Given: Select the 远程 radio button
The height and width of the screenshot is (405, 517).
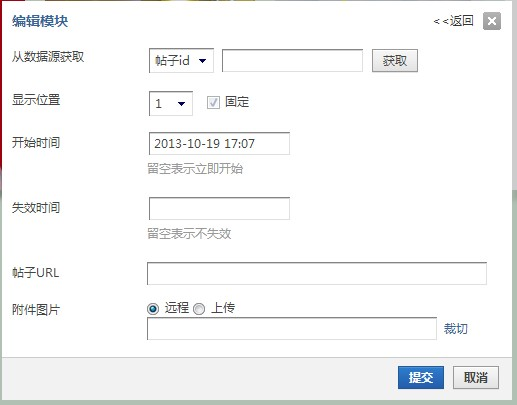Looking at the screenshot, I should tap(153, 309).
